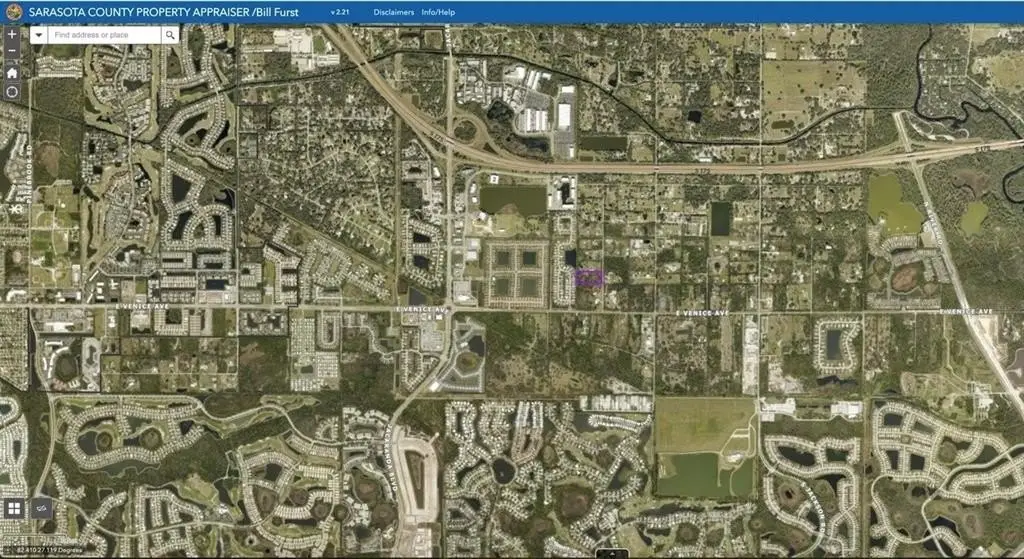Expand the search source dropdown arrow

click(38, 34)
